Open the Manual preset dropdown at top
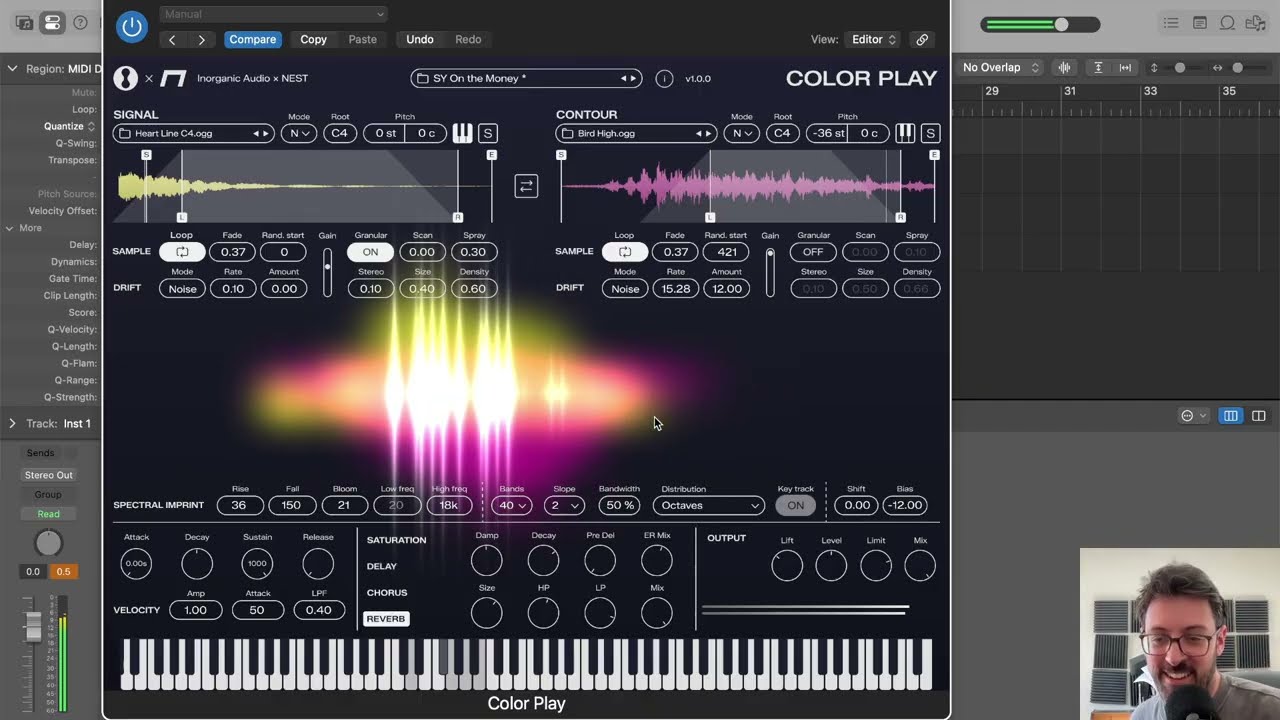Screen dimensions: 1280x720 tap(273, 14)
